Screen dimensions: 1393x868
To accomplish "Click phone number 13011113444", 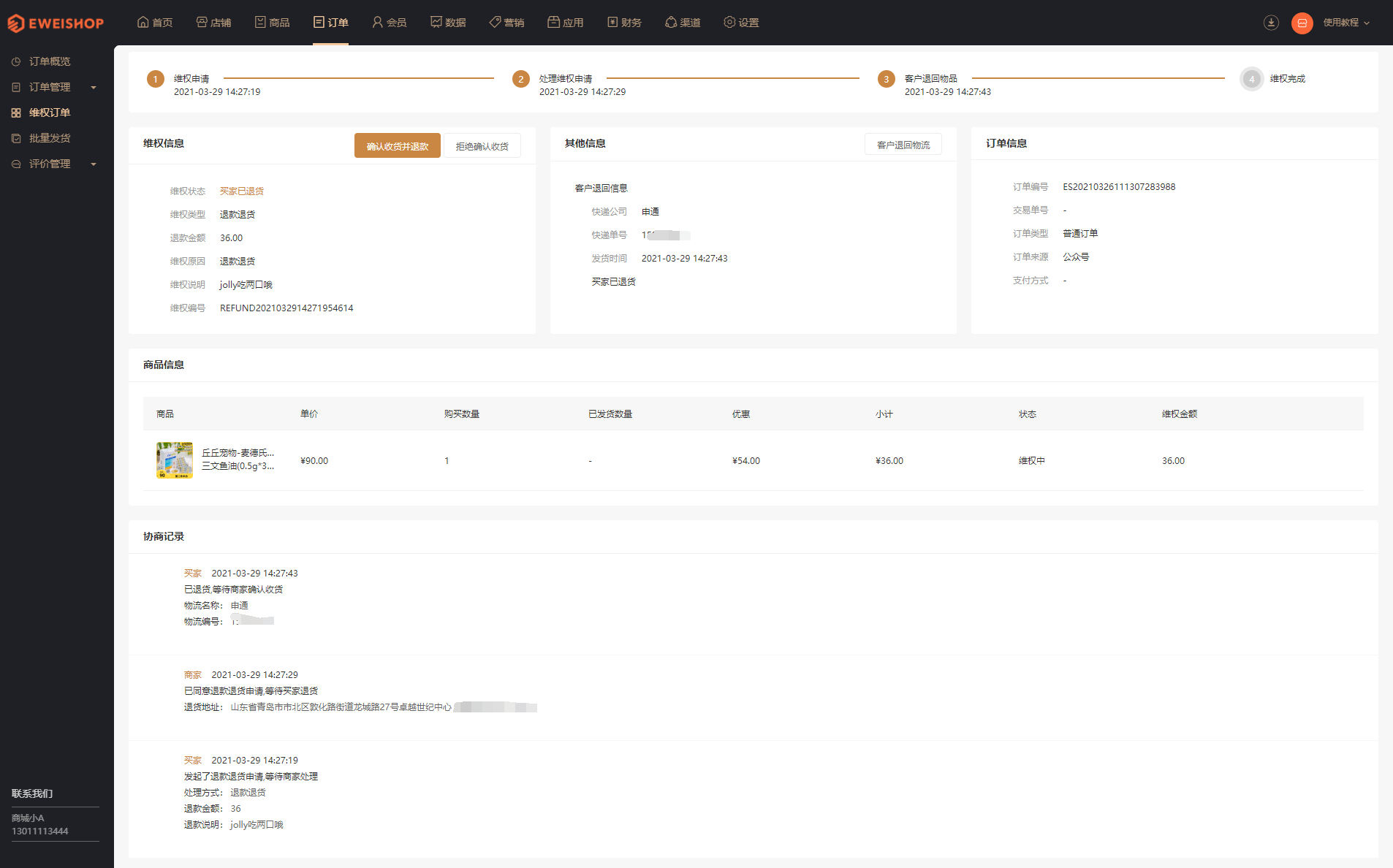I will click(40, 831).
